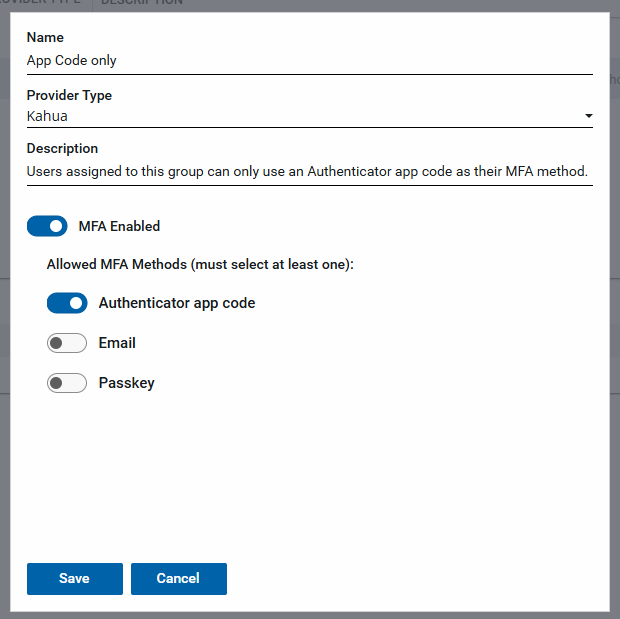Screen dimensions: 620x619
Task: Disable the MFA Enabled toggle switch
Action: click(47, 226)
